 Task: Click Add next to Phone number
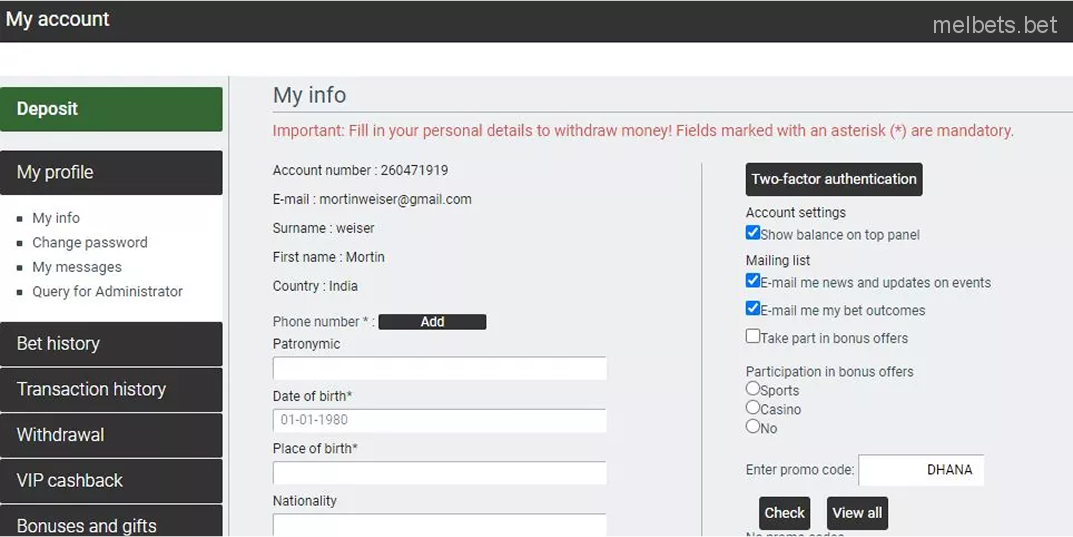pyautogui.click(x=432, y=322)
